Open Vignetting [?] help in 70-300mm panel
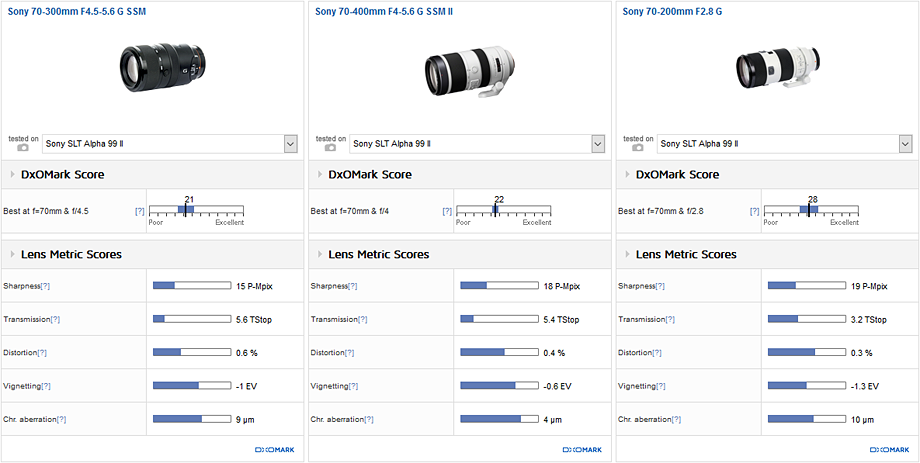Viewport: 920px width, 463px height. coord(46,386)
